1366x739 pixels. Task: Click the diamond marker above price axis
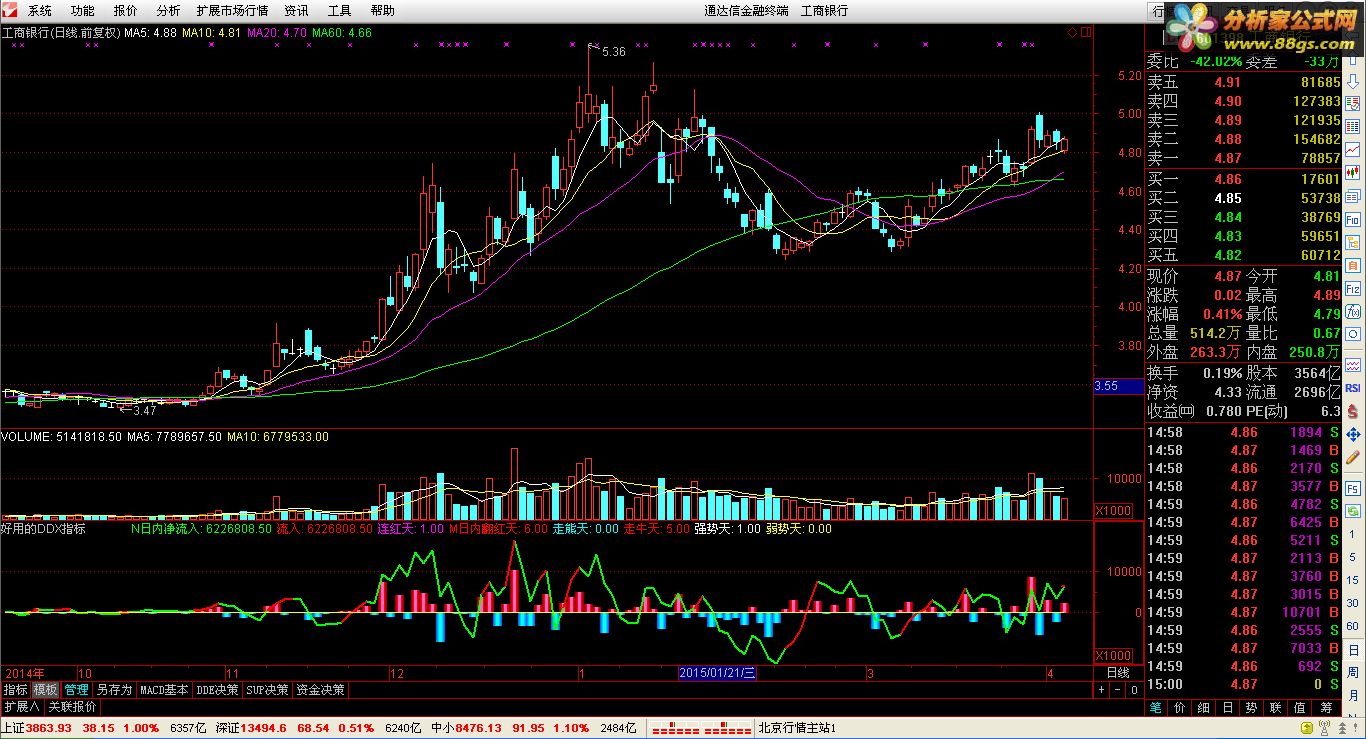pos(1072,32)
